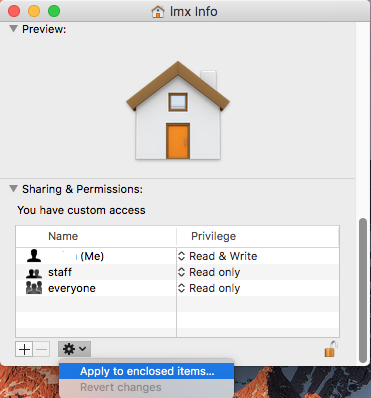The height and width of the screenshot is (398, 371).
Task: Select the staff group row
Action: tap(177, 272)
